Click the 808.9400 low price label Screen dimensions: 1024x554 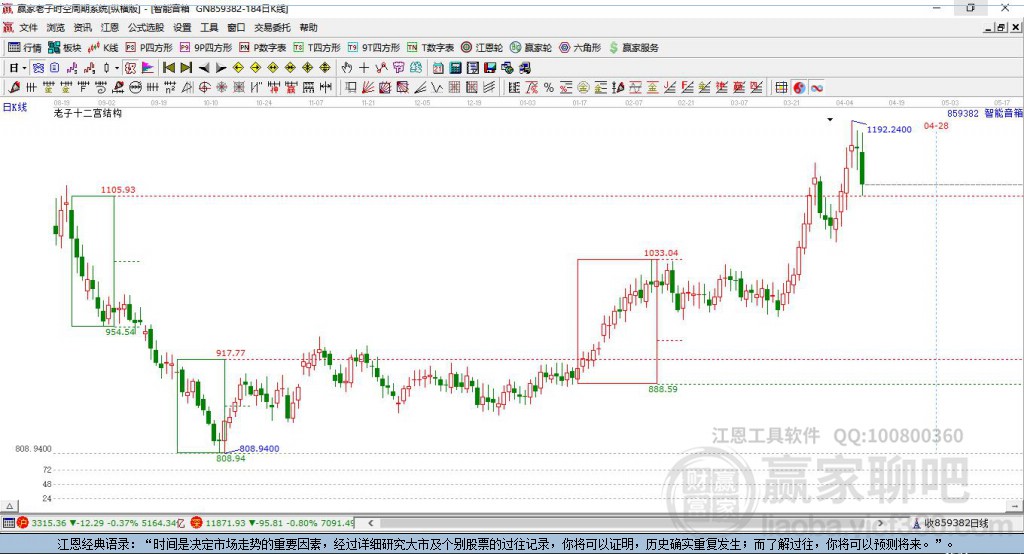click(259, 448)
